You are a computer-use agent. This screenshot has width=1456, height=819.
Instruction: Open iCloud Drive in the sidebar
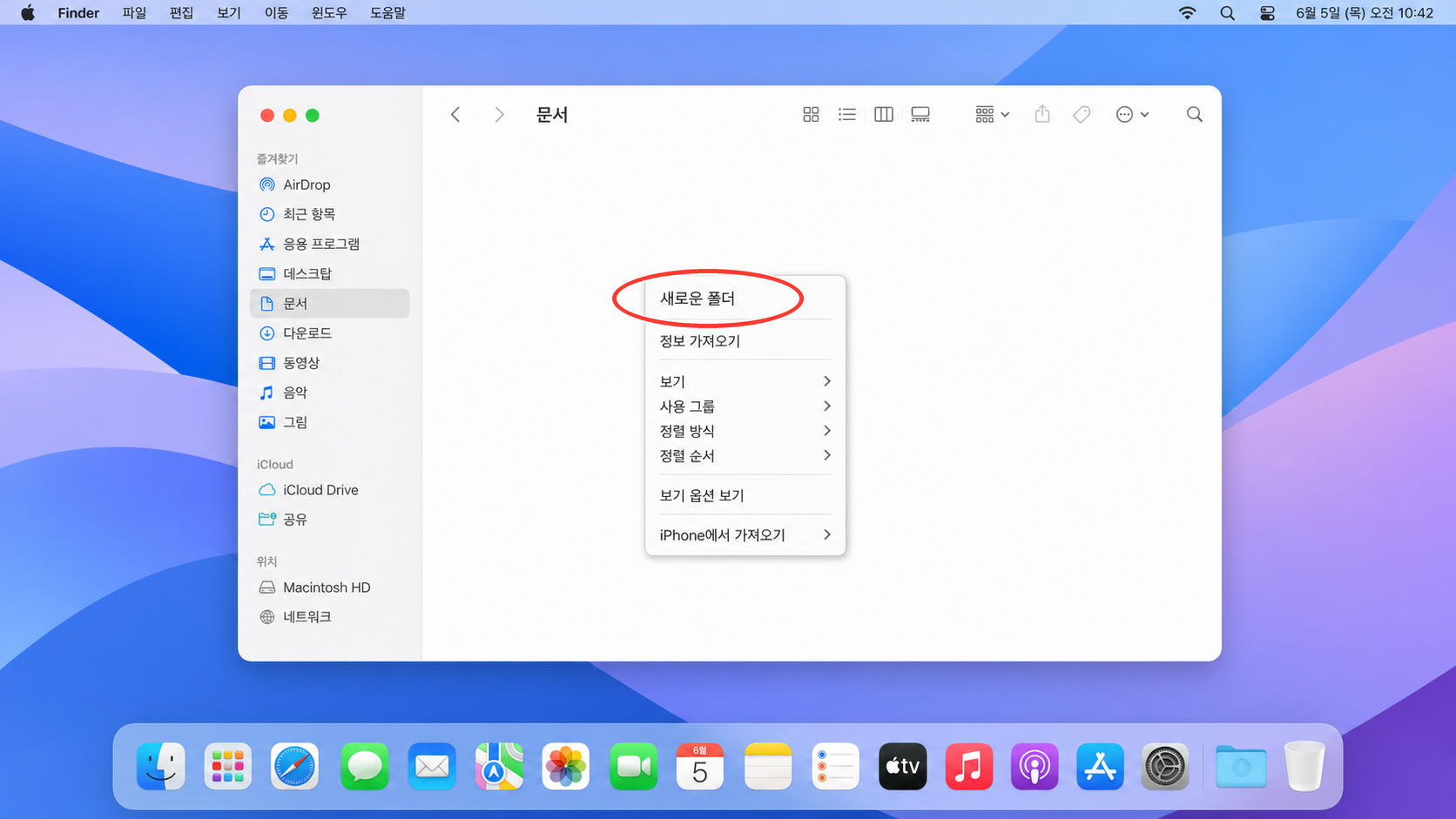(x=329, y=490)
